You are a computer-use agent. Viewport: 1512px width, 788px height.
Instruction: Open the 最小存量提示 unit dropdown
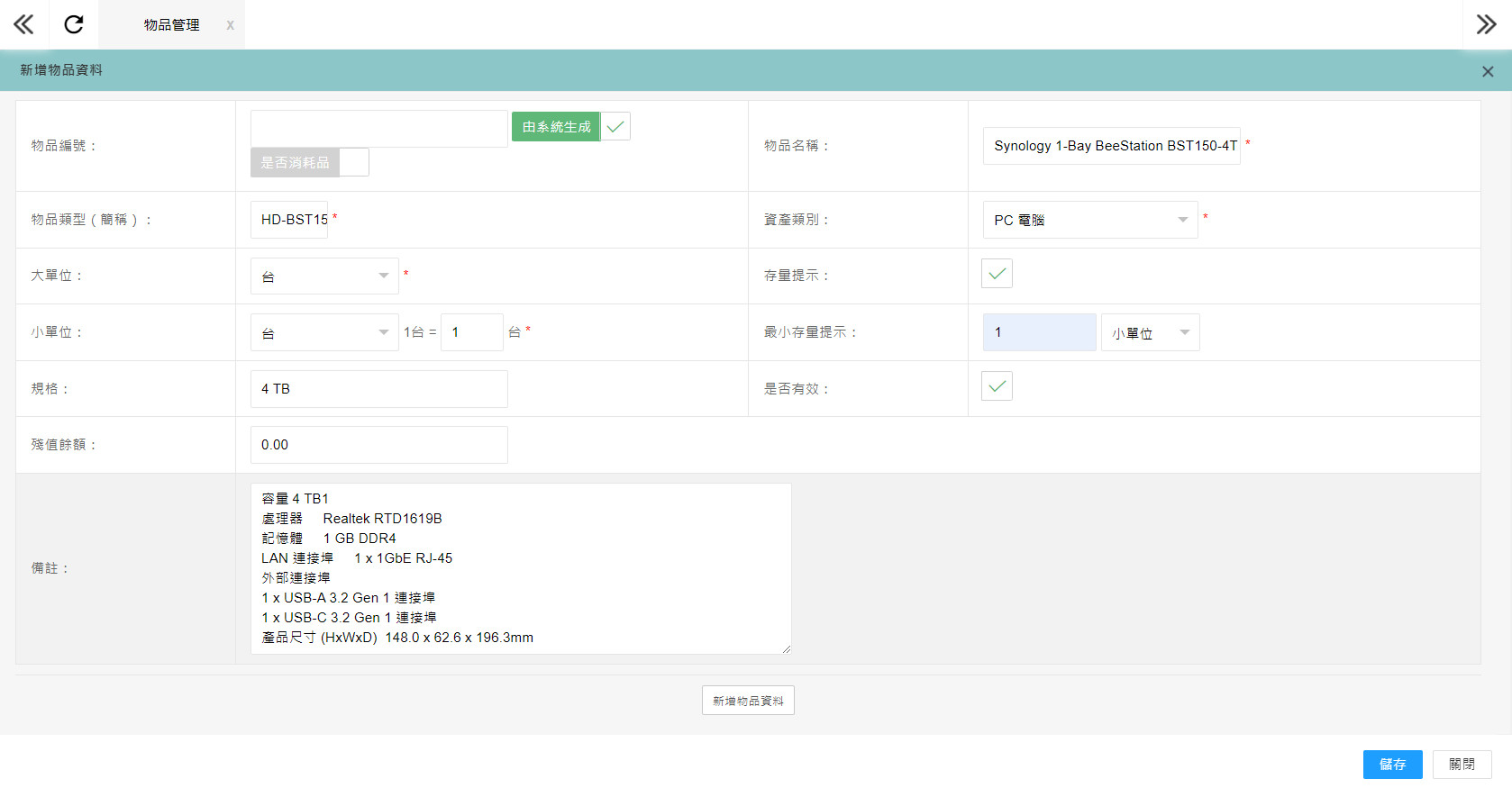coord(1150,332)
